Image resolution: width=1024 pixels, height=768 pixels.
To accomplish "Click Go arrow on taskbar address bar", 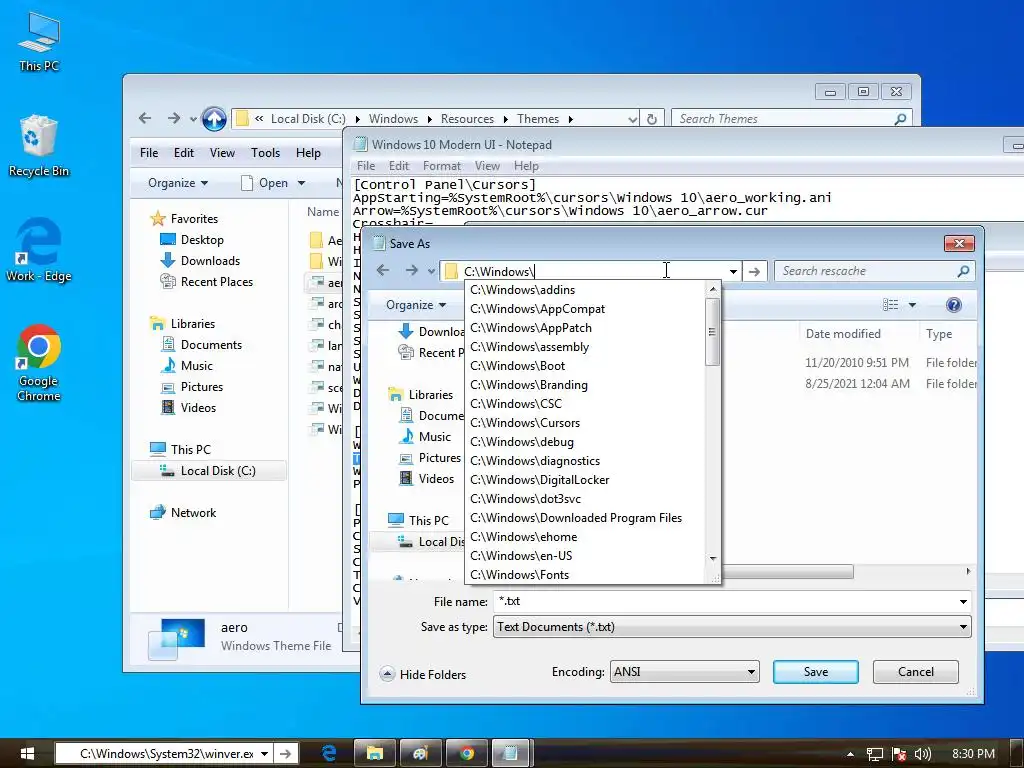I will [x=285, y=754].
